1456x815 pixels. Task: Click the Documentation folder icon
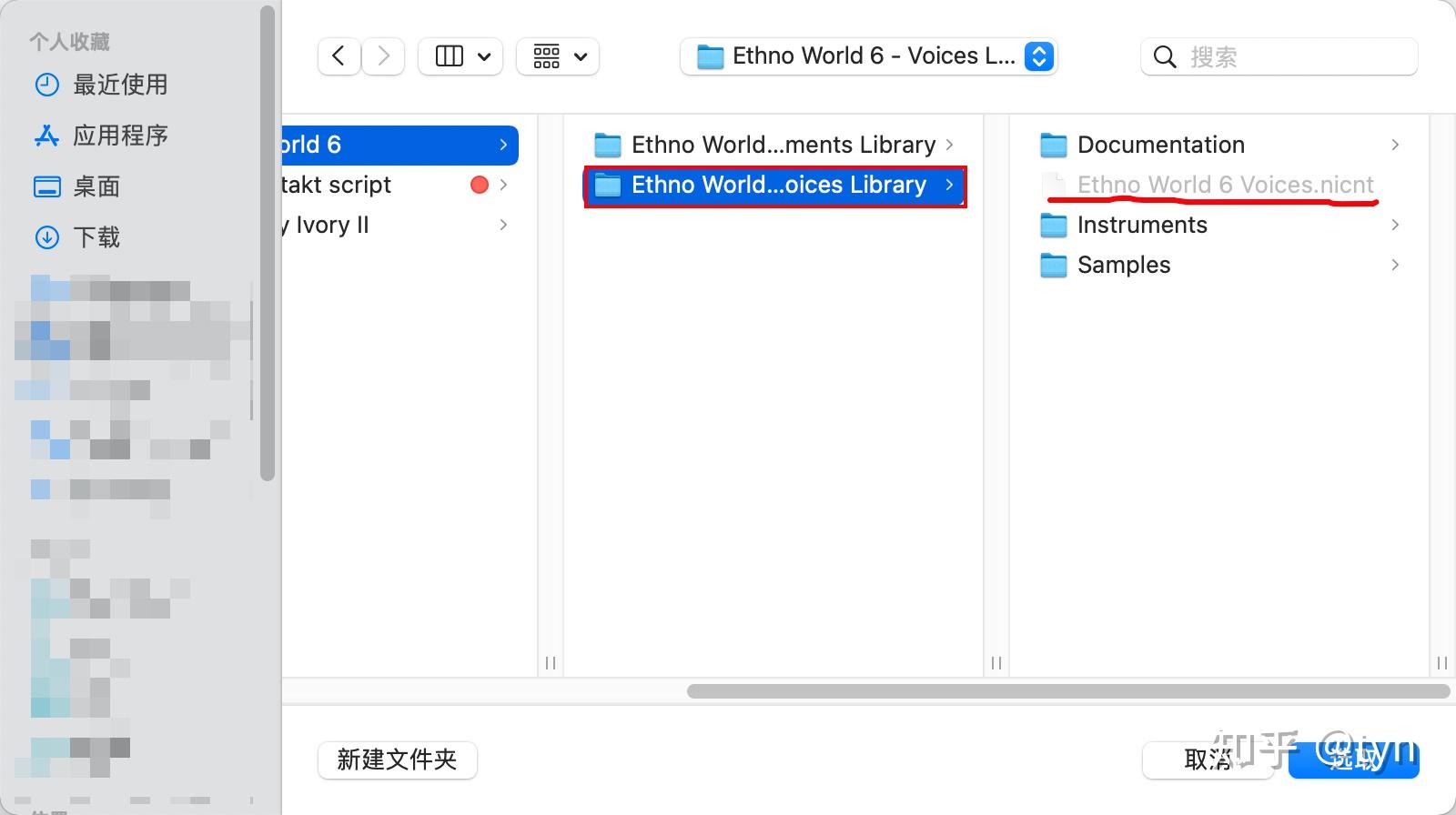click(1053, 145)
